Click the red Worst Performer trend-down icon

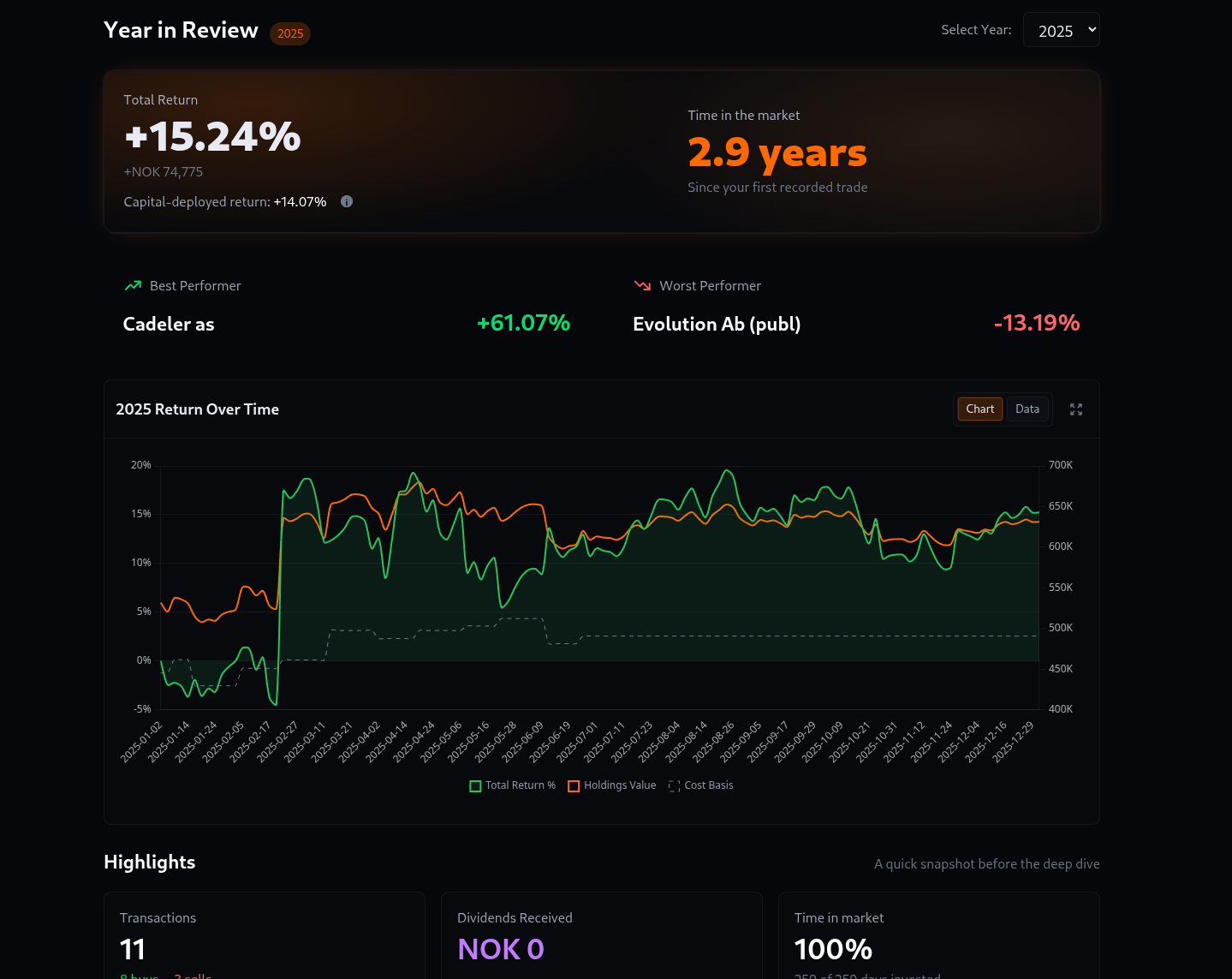pos(642,286)
